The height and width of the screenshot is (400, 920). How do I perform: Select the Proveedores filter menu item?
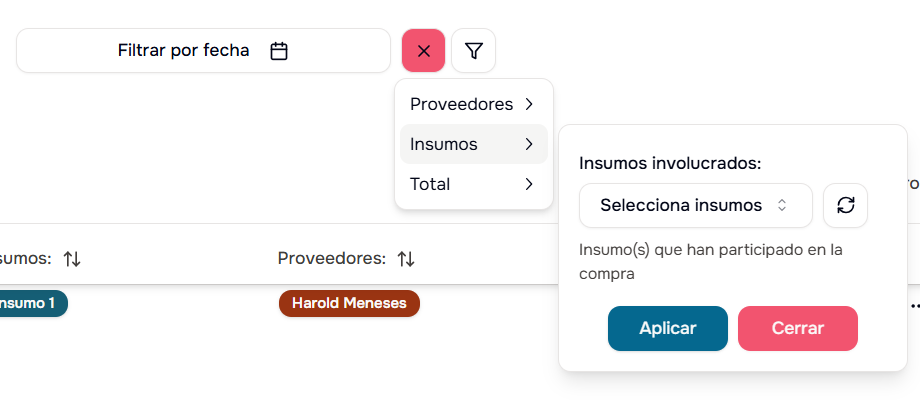click(x=462, y=104)
